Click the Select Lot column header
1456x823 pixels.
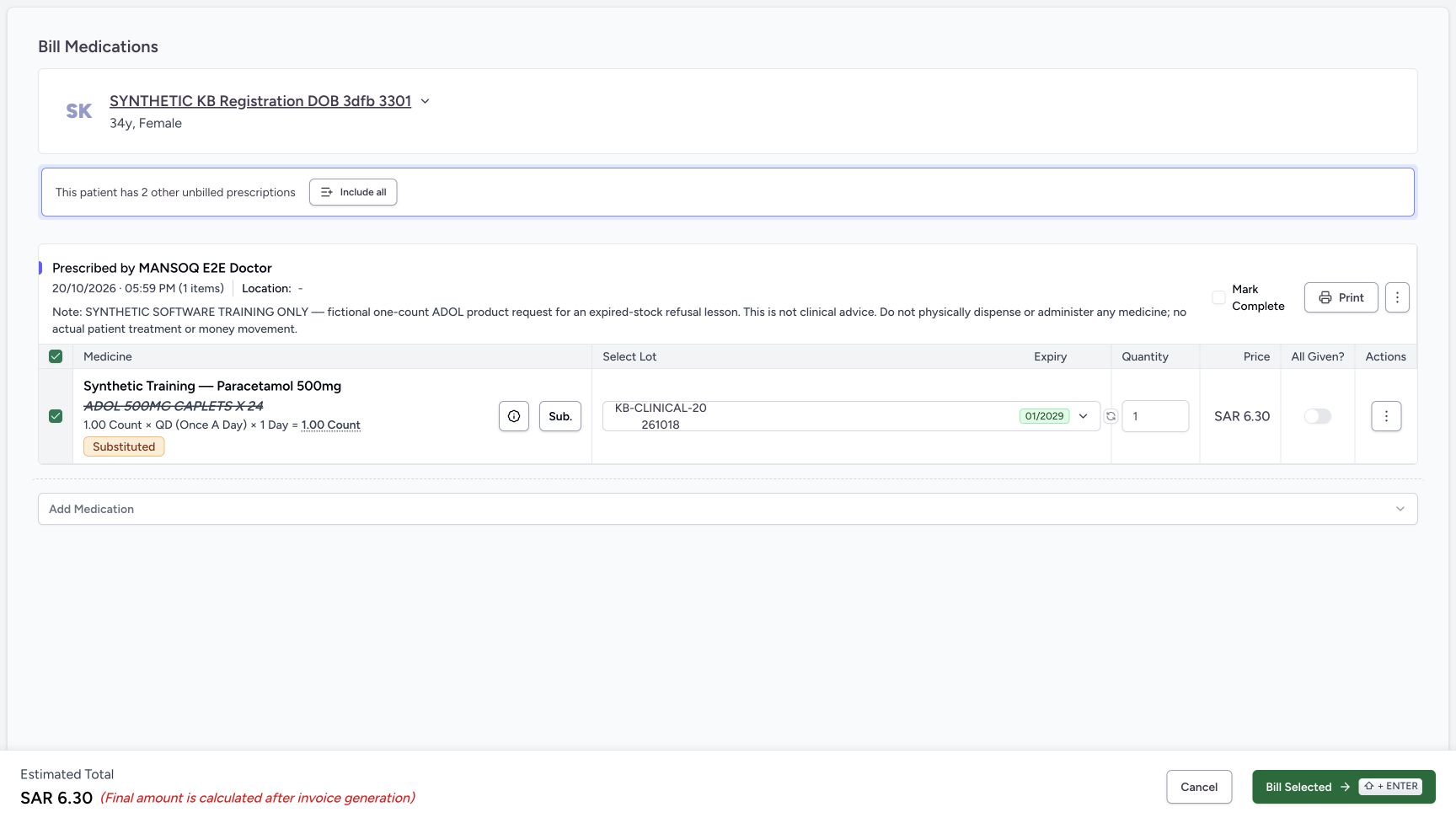(x=629, y=356)
